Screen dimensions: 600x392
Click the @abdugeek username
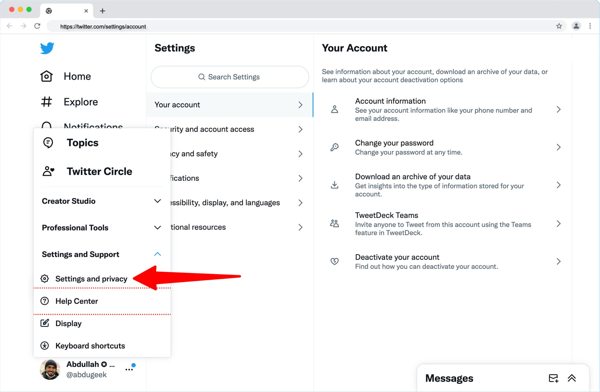(86, 375)
